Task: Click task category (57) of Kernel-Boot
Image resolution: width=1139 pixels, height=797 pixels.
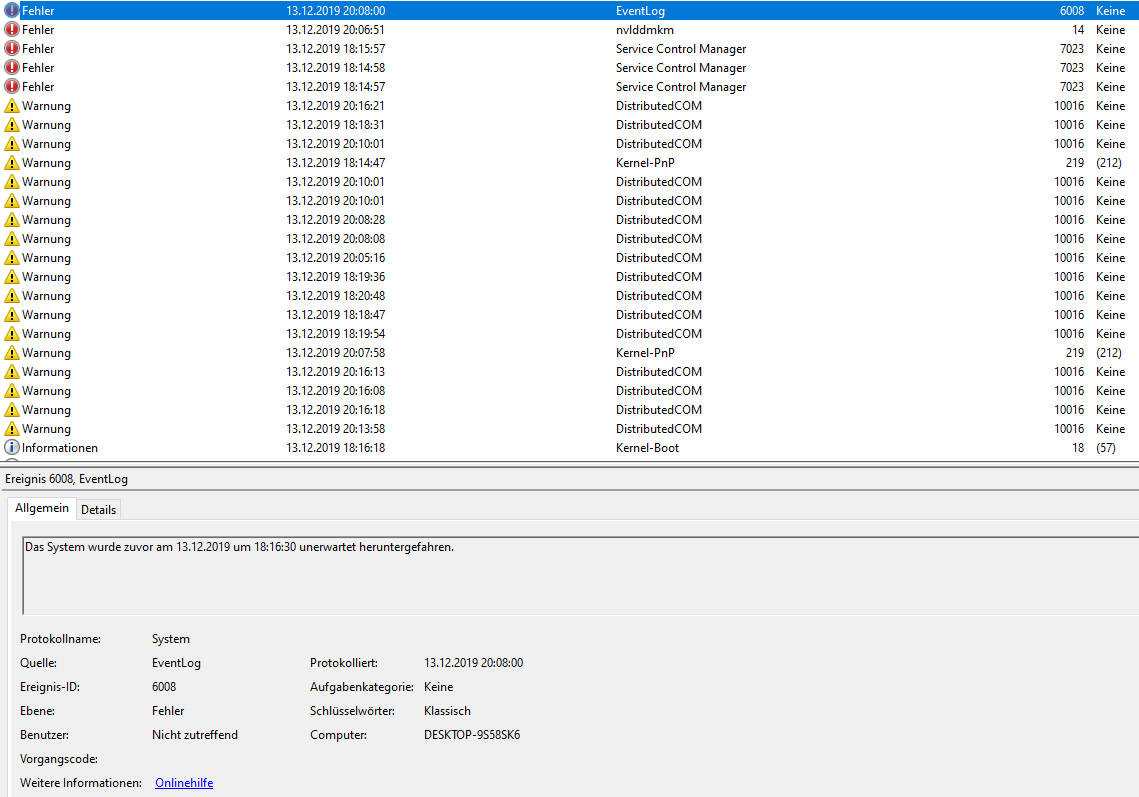Action: coord(1106,448)
